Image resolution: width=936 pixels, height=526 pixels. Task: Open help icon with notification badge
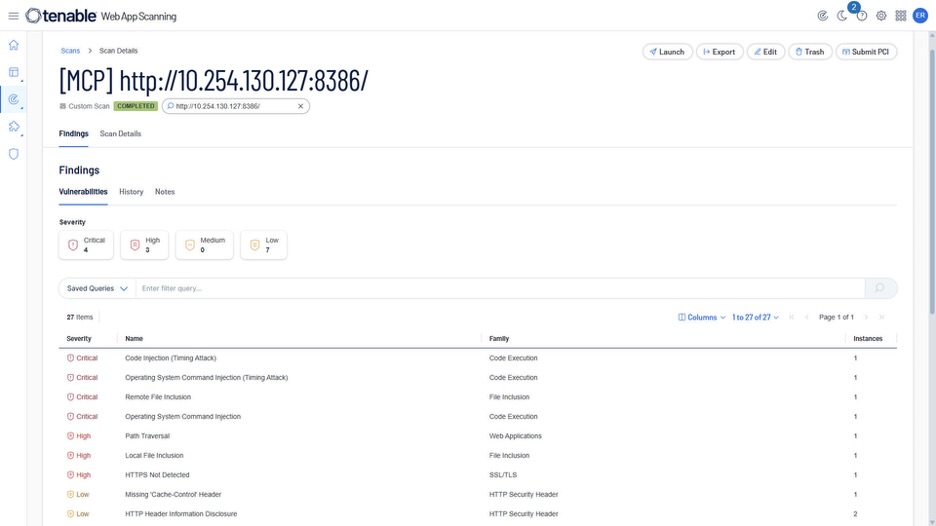[861, 16]
